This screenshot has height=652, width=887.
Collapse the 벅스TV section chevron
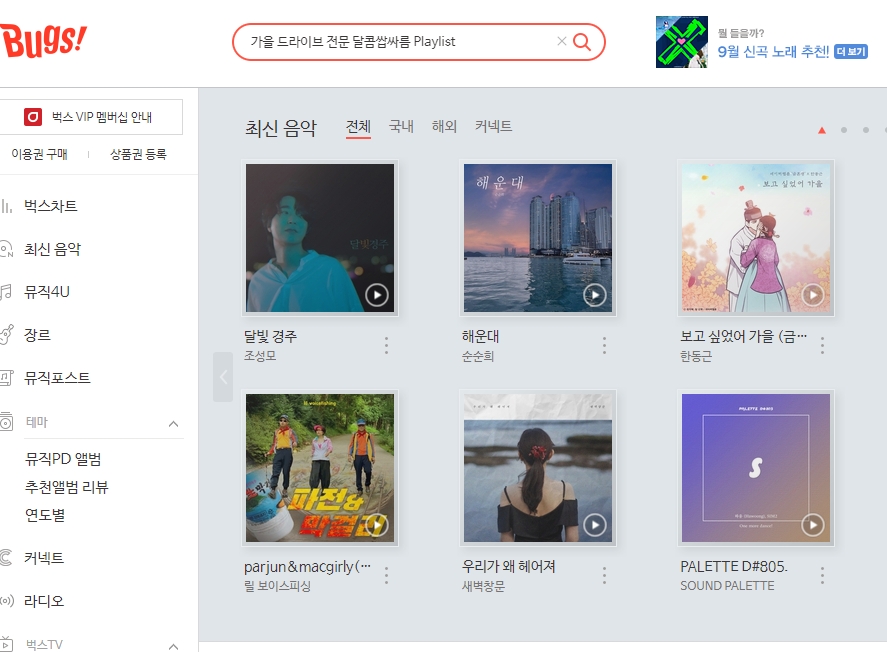tap(174, 646)
